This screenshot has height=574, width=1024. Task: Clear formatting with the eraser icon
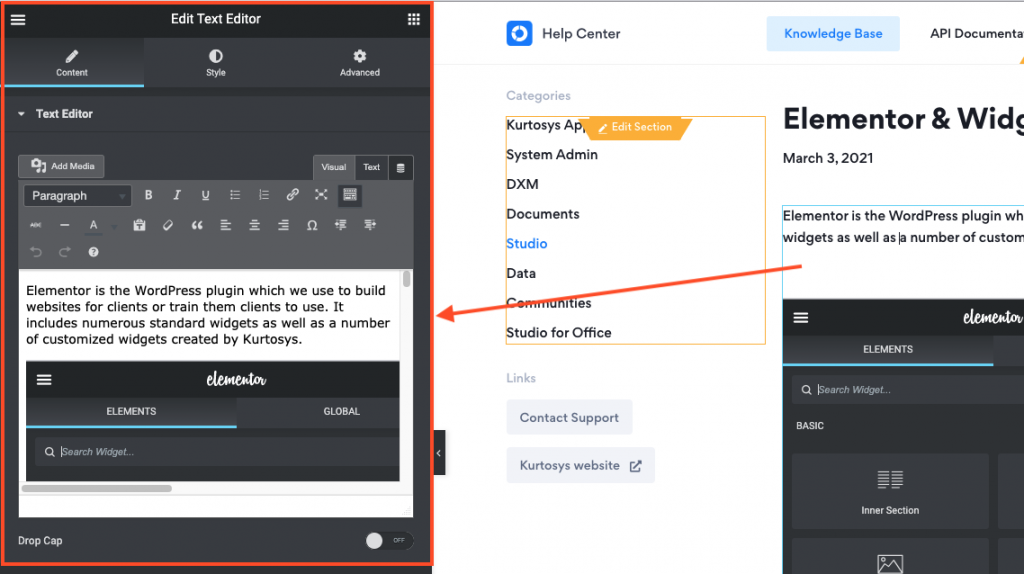click(168, 225)
